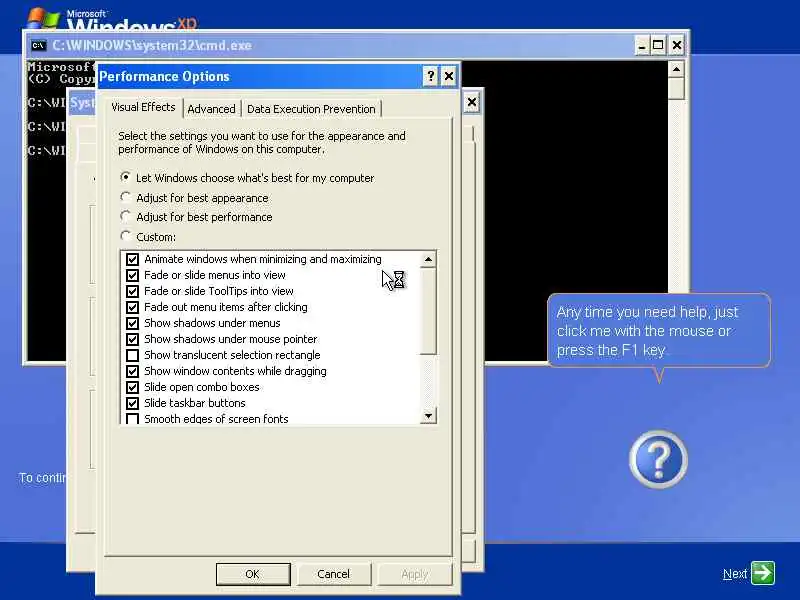Click the Next link
The image size is (800, 600).
coord(735,574)
